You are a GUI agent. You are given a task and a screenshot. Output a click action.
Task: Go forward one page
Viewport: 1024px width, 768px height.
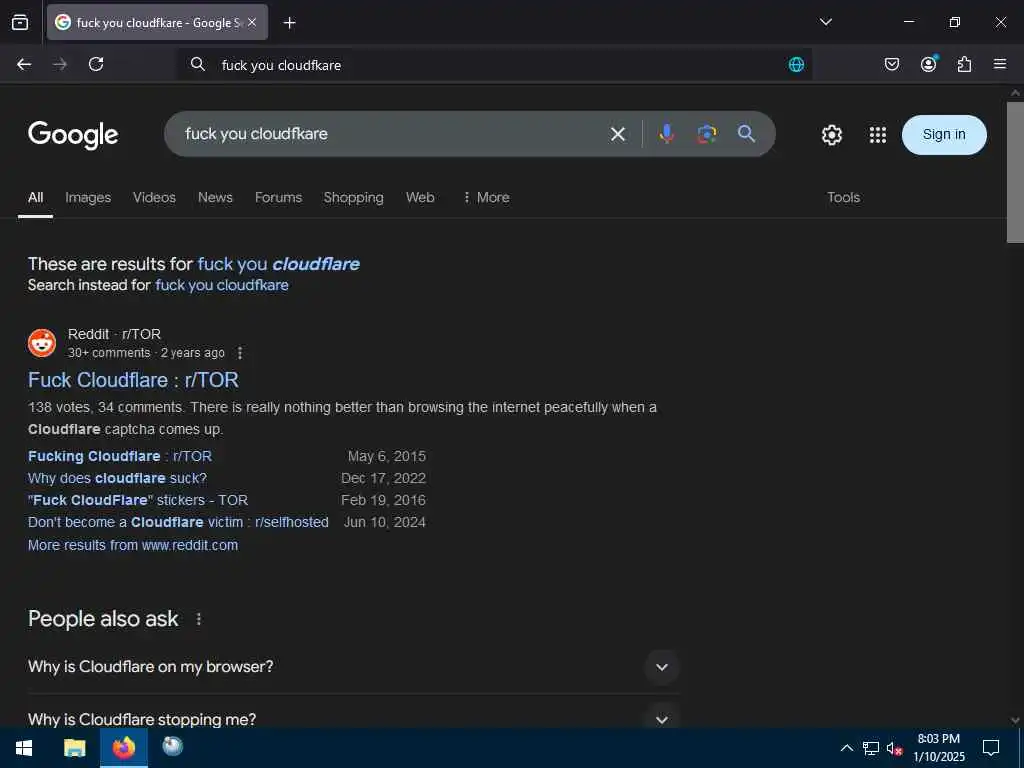[x=60, y=64]
